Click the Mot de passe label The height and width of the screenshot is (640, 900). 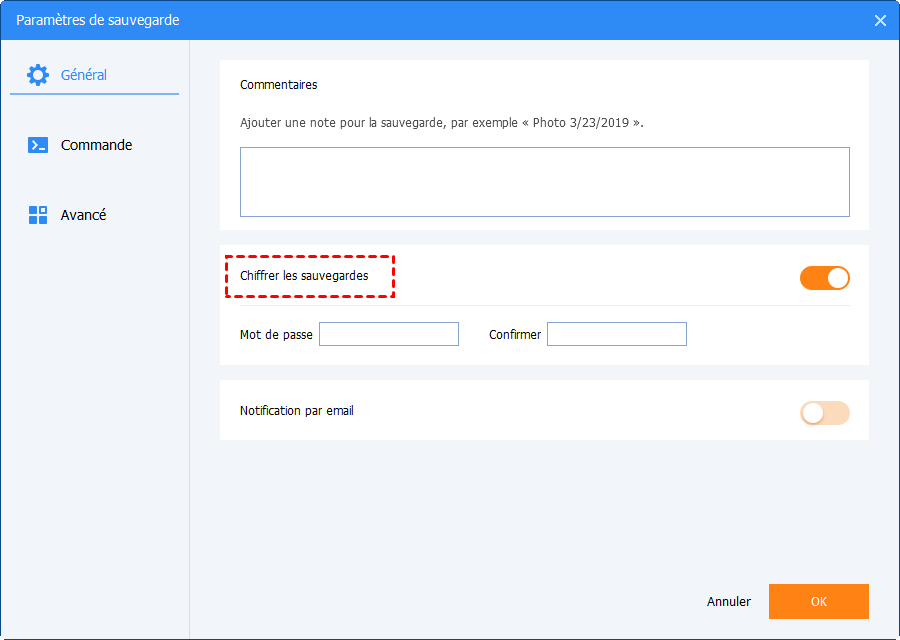click(276, 335)
